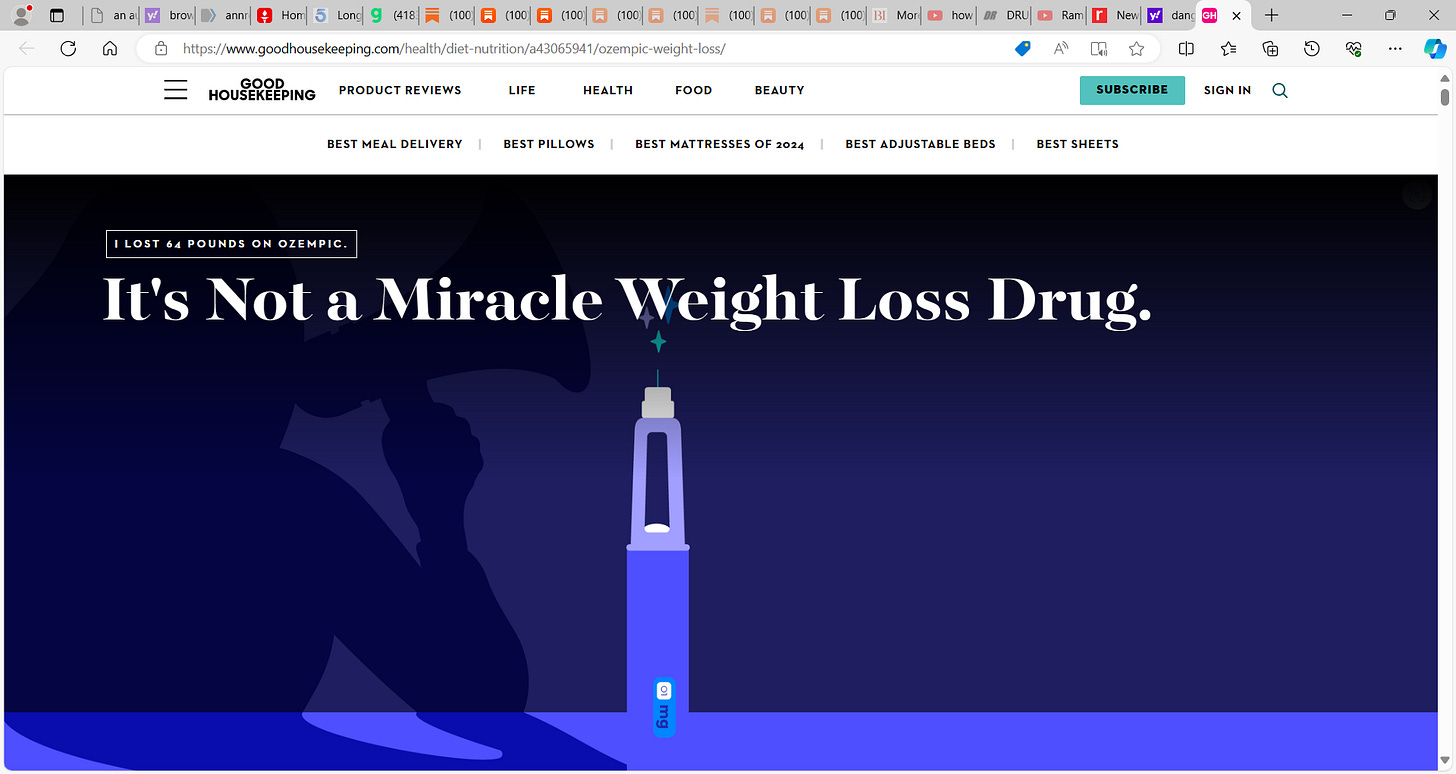
Task: Open the browser profile avatar
Action: tap(19, 15)
